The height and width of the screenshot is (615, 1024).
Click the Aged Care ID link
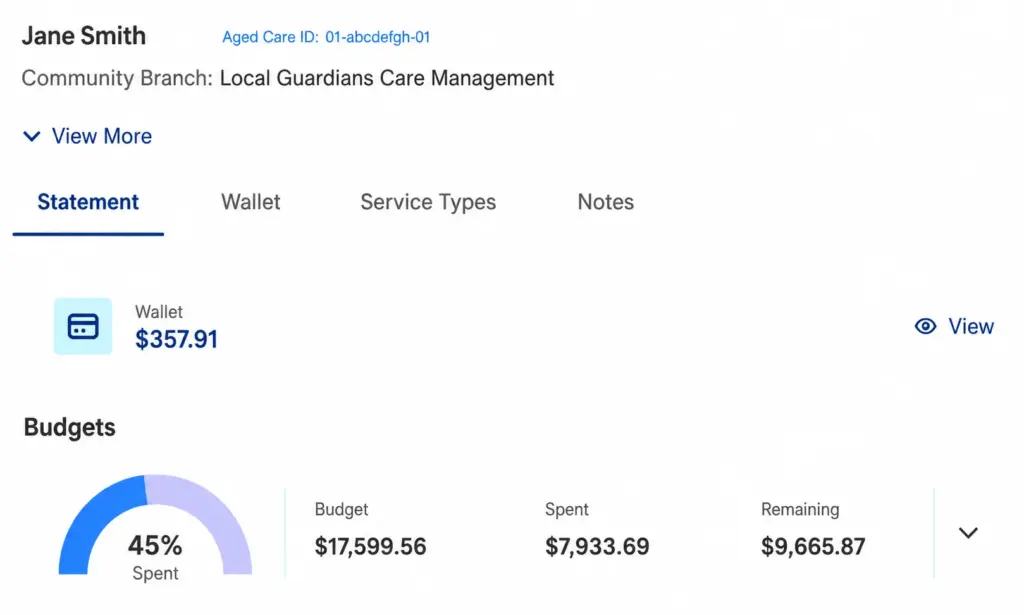point(327,37)
